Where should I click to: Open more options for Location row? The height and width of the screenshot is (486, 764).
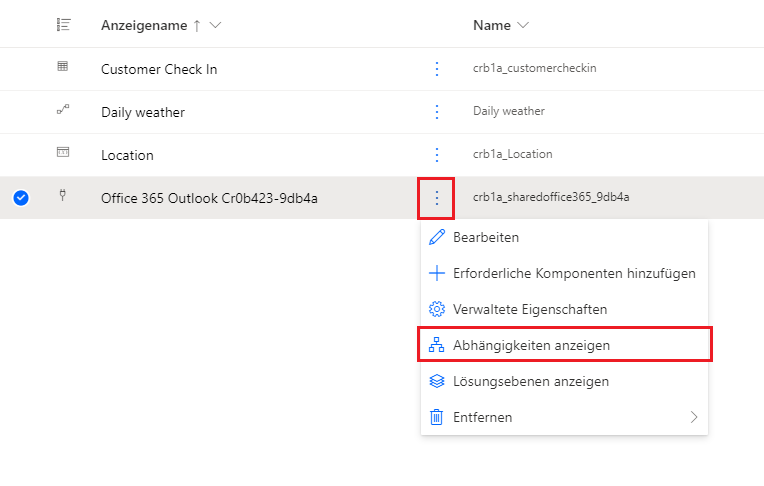click(437, 155)
